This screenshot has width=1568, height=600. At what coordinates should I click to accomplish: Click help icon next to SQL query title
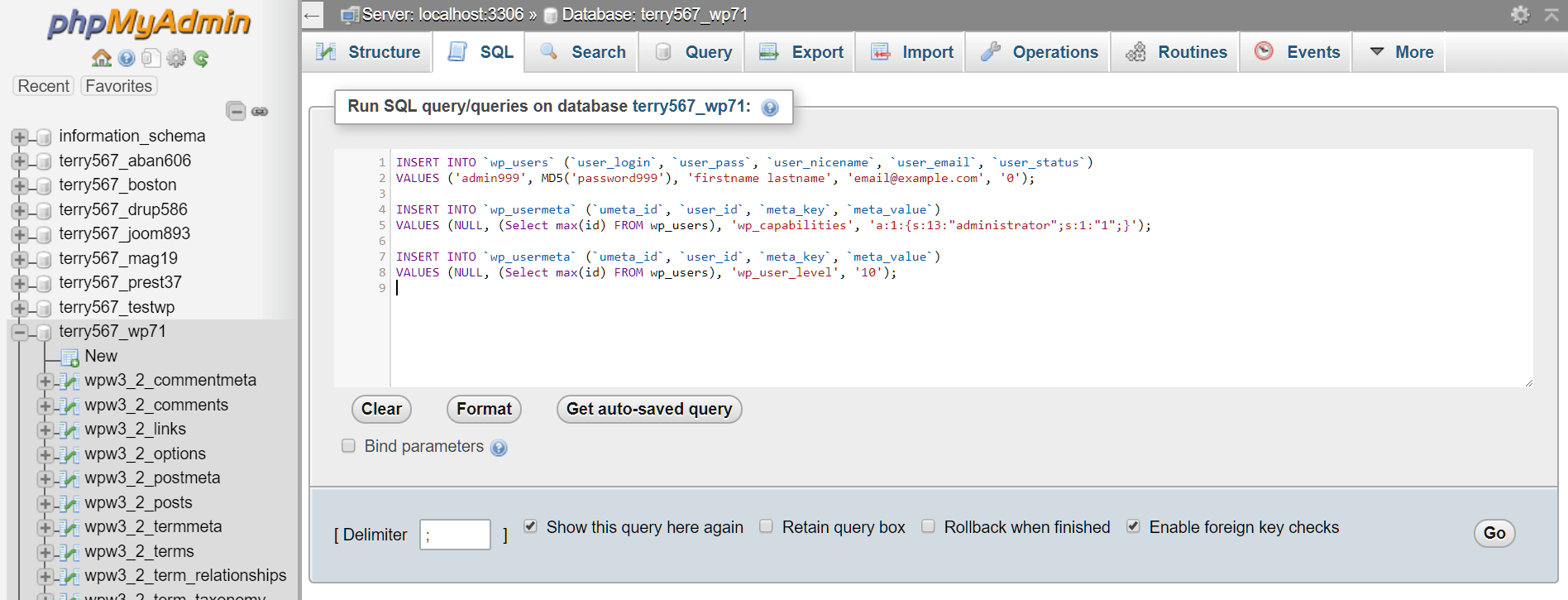(x=770, y=108)
